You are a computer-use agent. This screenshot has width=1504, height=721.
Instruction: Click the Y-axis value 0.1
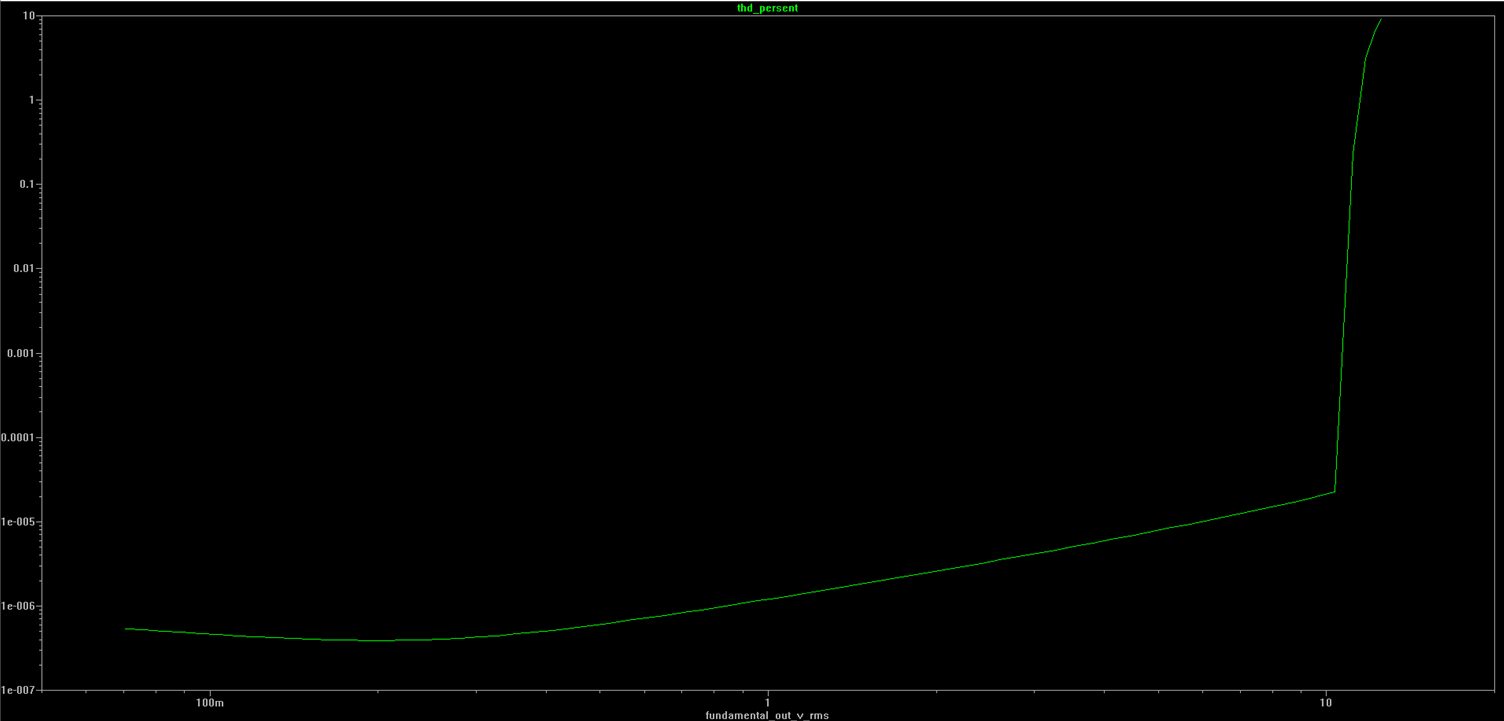(x=27, y=185)
